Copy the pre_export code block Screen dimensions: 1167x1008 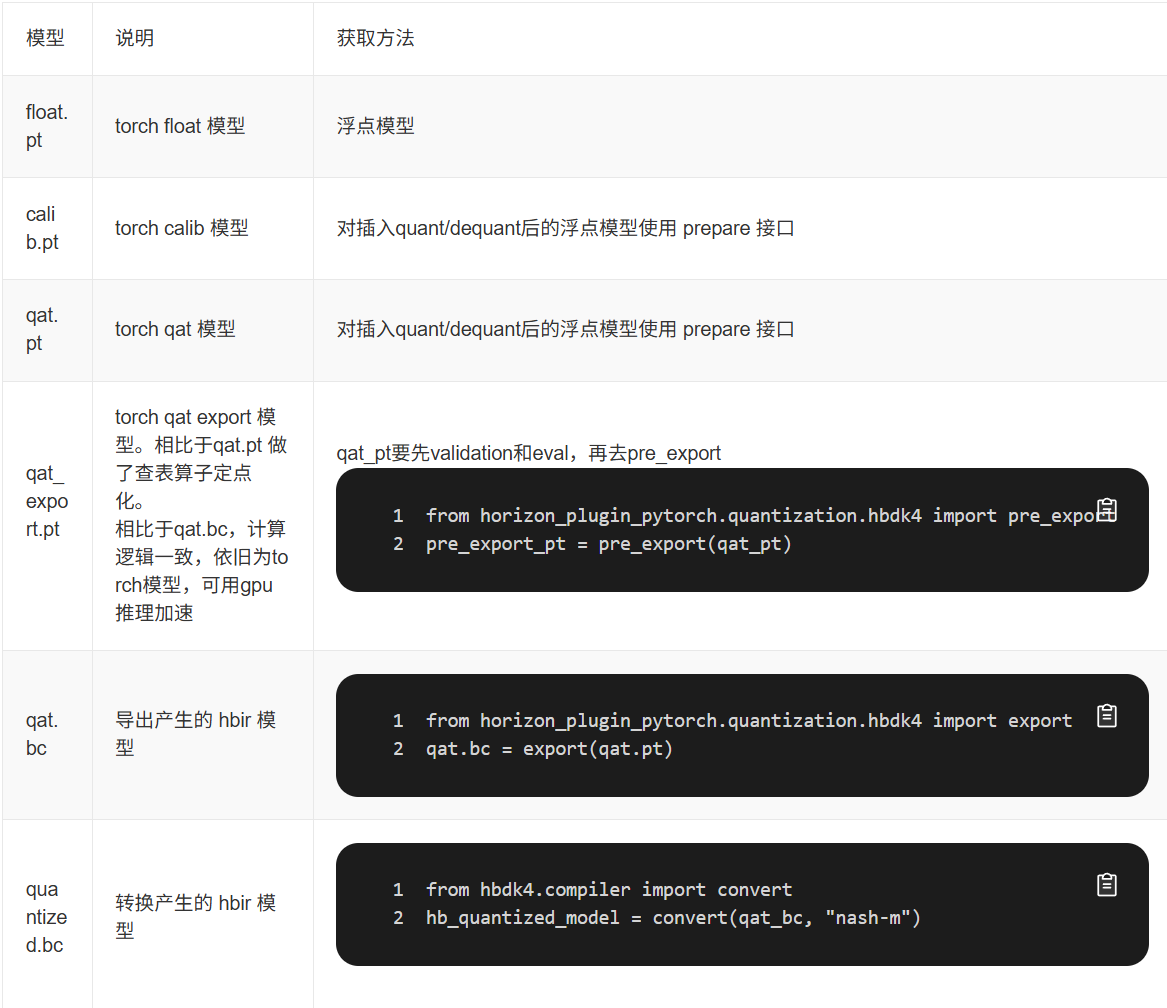[x=1107, y=510]
